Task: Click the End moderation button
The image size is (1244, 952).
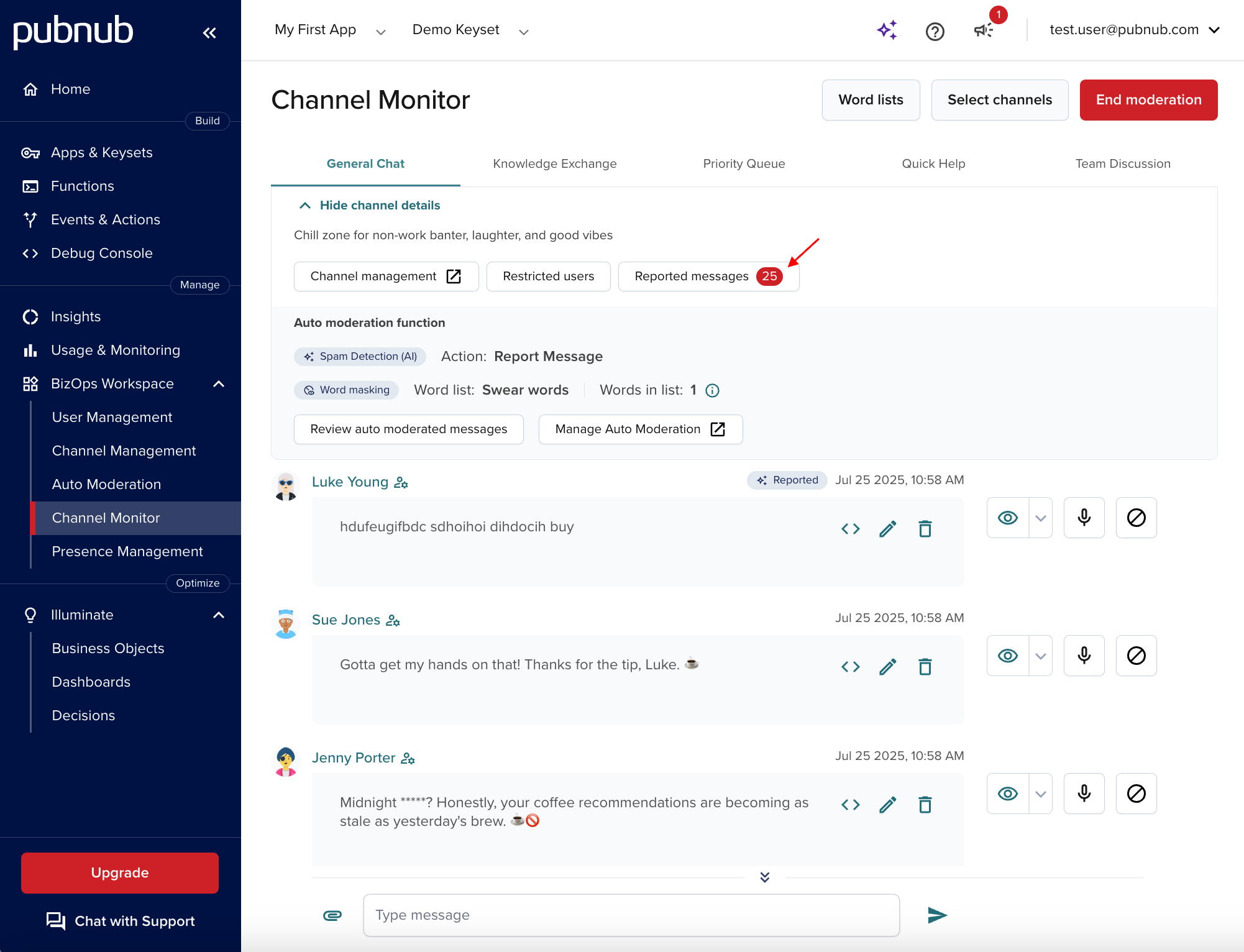Action: tap(1148, 99)
